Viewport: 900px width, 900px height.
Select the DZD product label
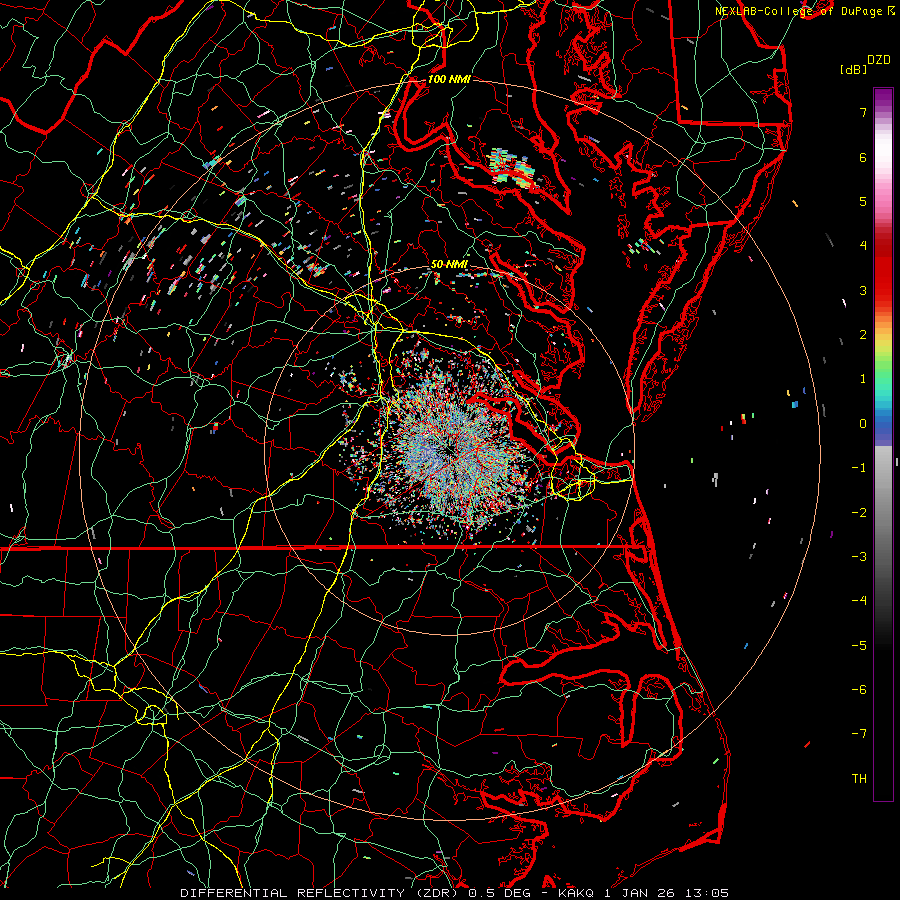pyautogui.click(x=878, y=60)
